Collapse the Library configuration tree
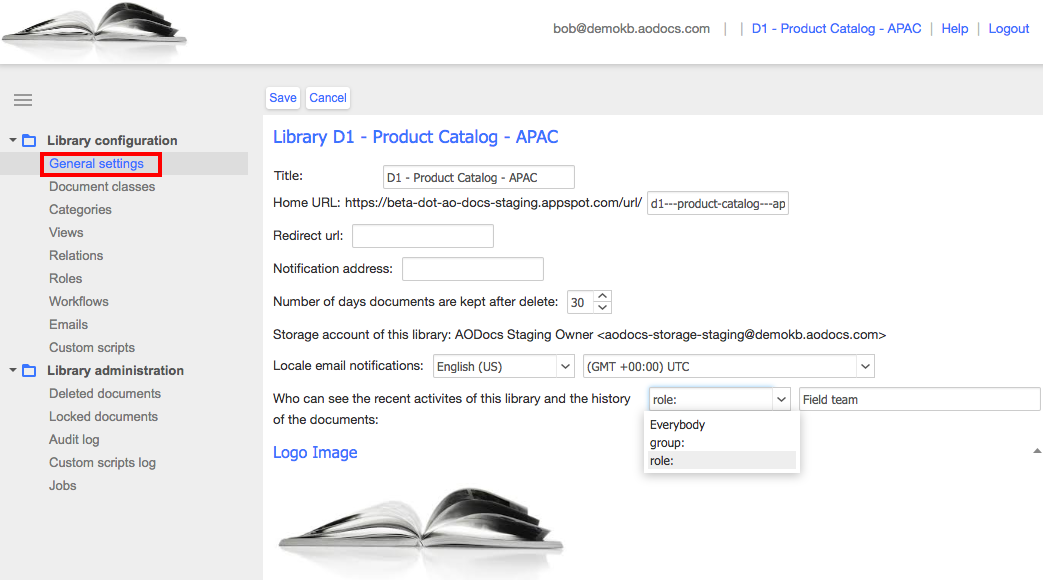Screen dimensions: 1043x580 pos(11,140)
